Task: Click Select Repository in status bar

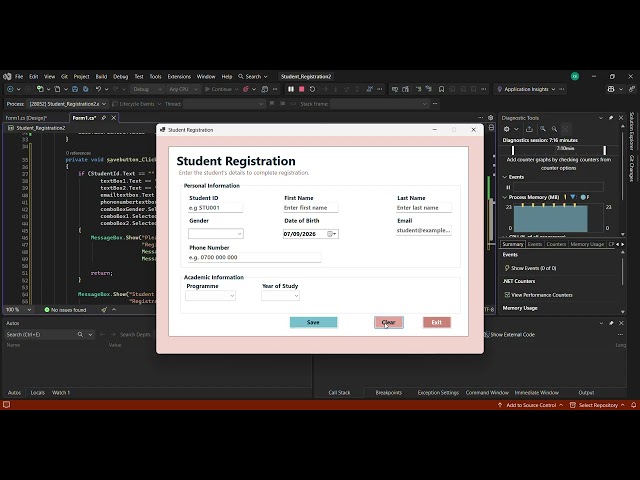Action: click(x=598, y=405)
